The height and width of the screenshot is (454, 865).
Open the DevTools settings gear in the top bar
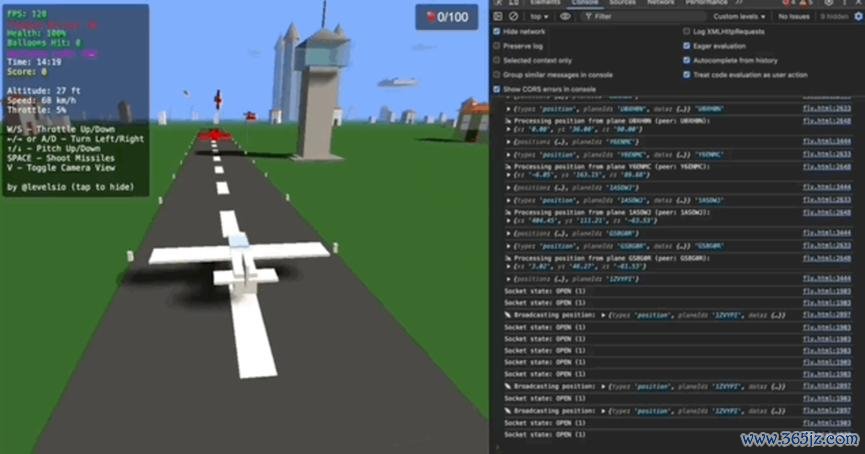[x=829, y=2]
